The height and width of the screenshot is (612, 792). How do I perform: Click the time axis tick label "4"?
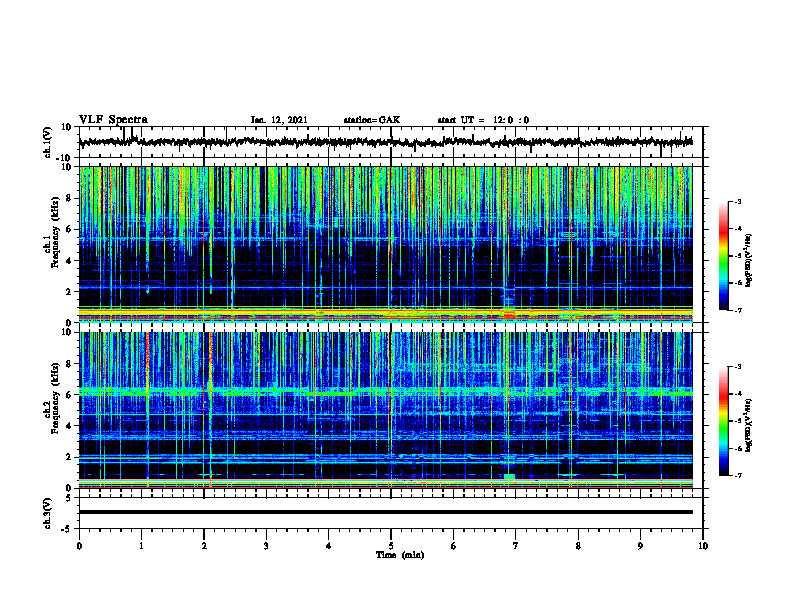click(x=329, y=546)
